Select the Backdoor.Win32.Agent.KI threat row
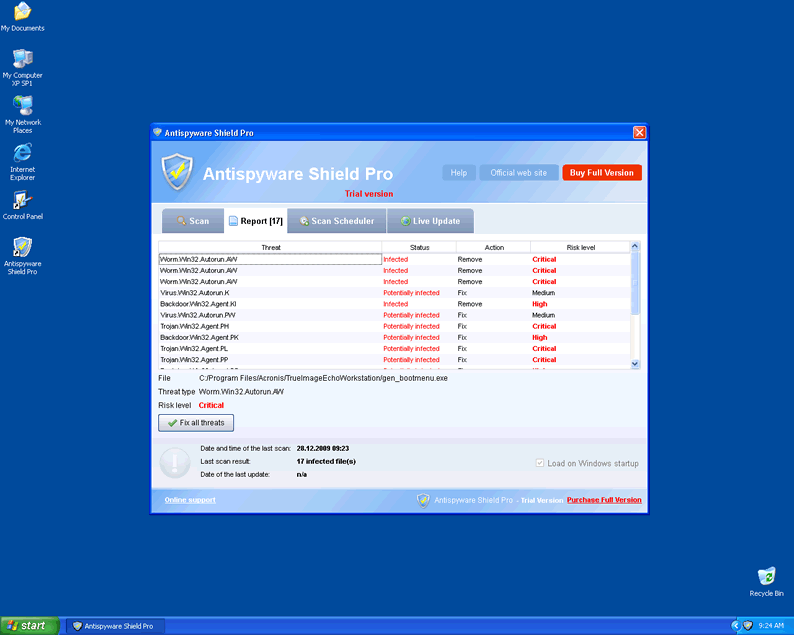The height and width of the screenshot is (635, 794). point(270,304)
